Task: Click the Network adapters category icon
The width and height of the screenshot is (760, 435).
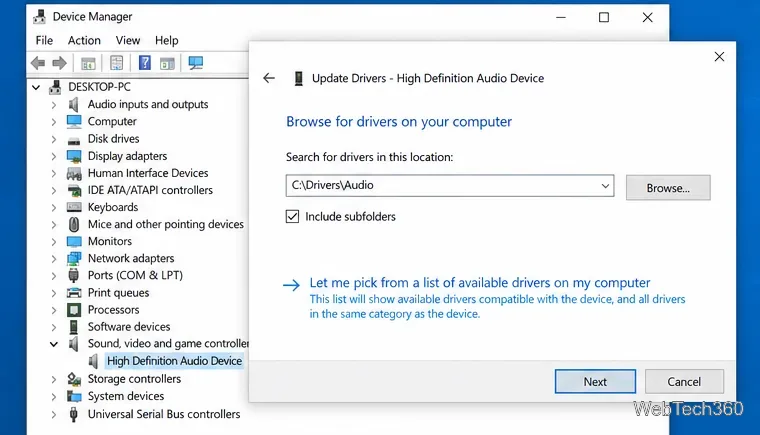Action: (74, 258)
